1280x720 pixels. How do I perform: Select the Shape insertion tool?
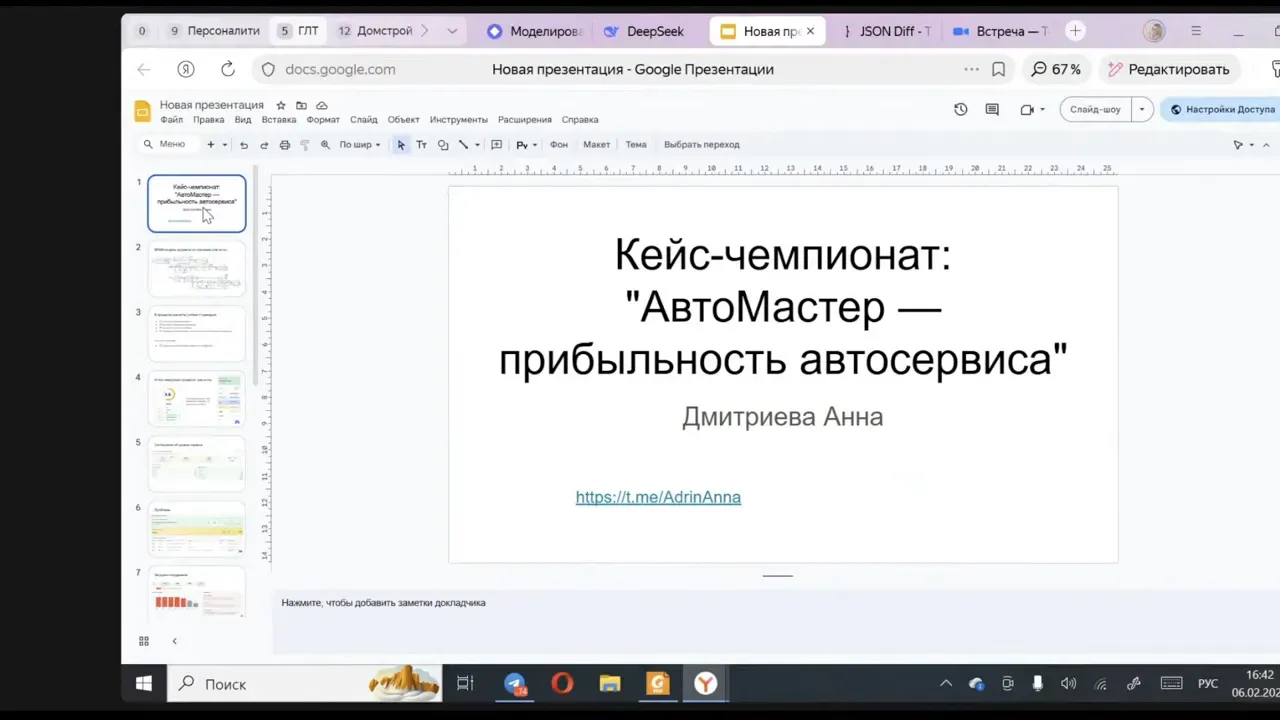tap(442, 144)
